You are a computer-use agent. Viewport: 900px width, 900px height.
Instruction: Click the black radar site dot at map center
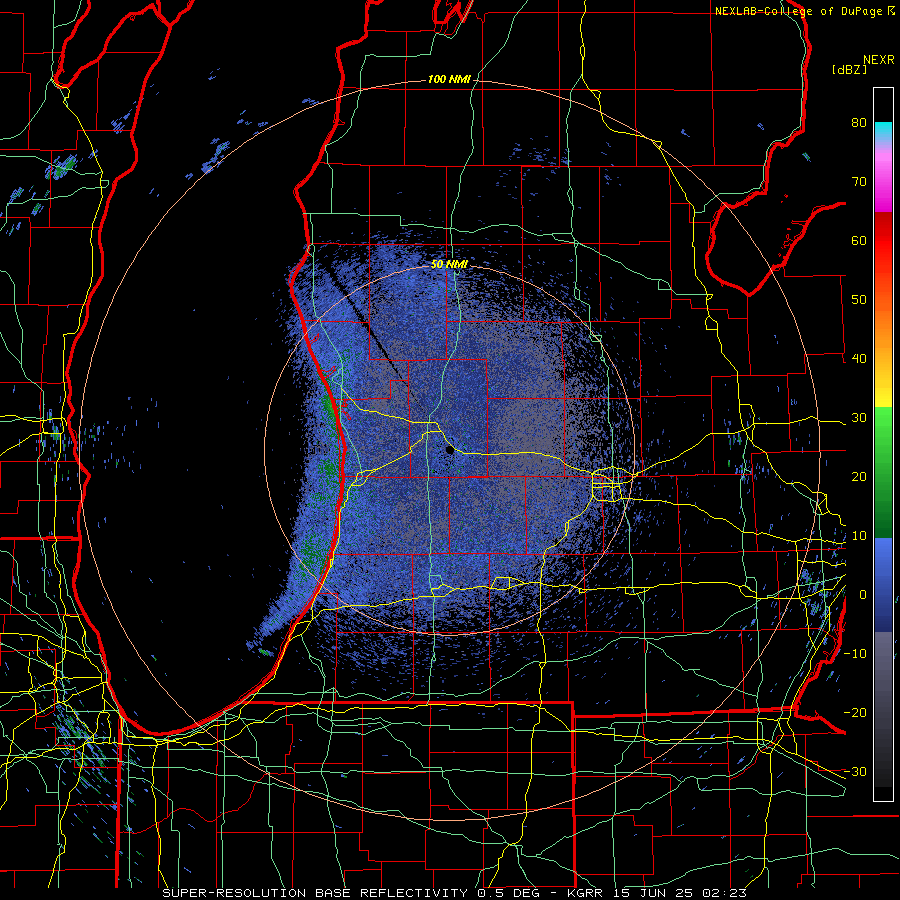(450, 450)
